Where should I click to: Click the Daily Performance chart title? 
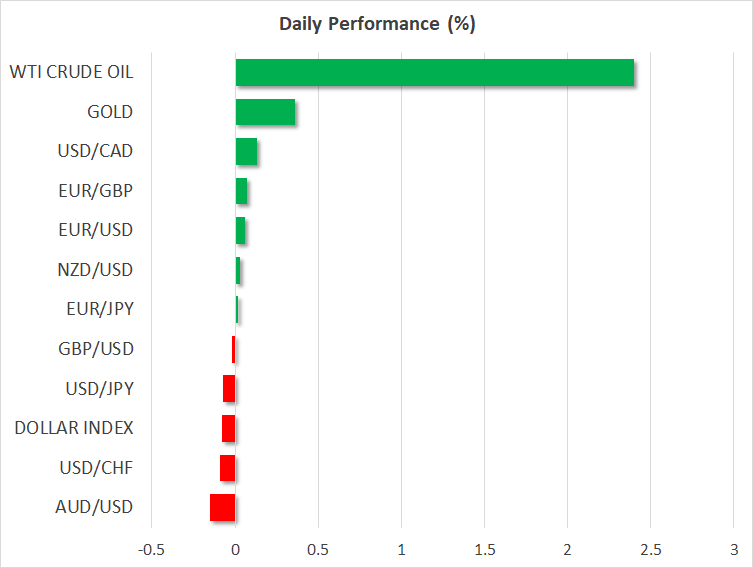376,24
